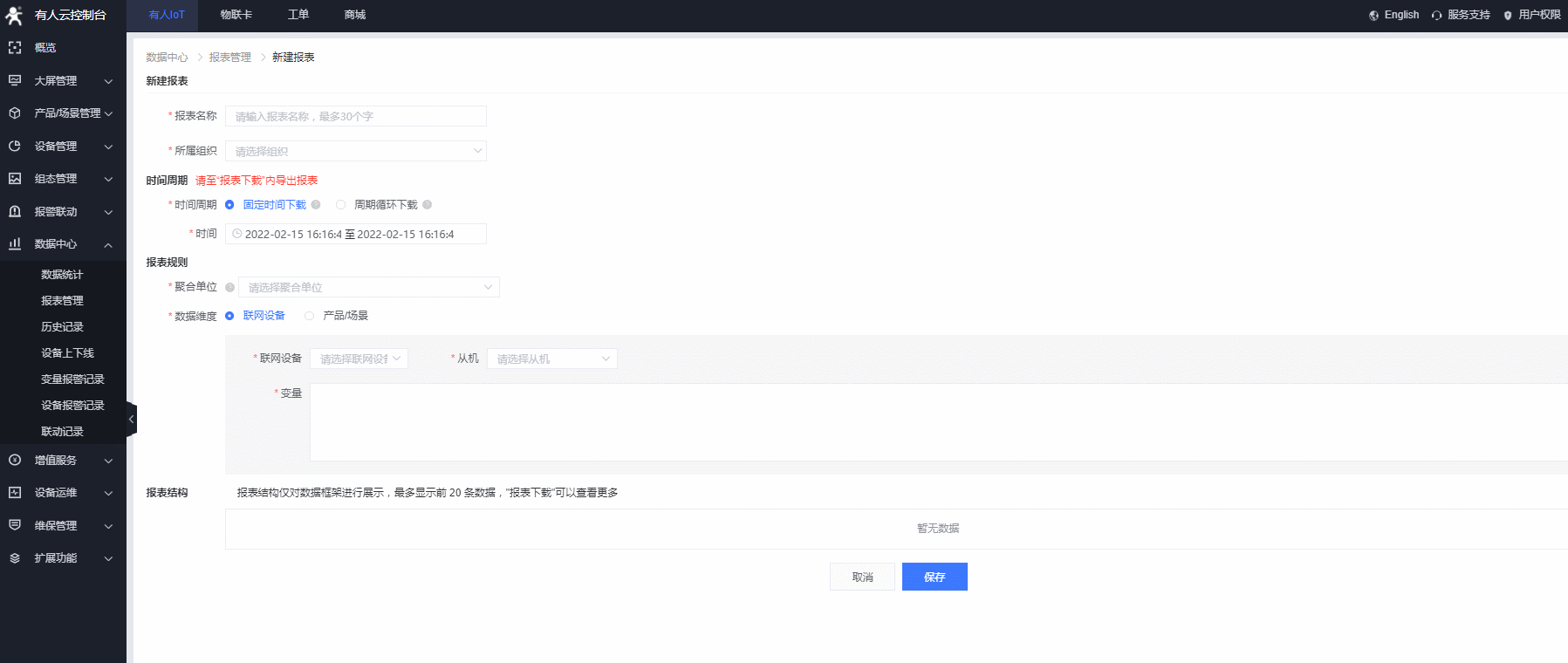Select the 联网设备 data dimension radio
This screenshot has height=663, width=1568.
[229, 316]
